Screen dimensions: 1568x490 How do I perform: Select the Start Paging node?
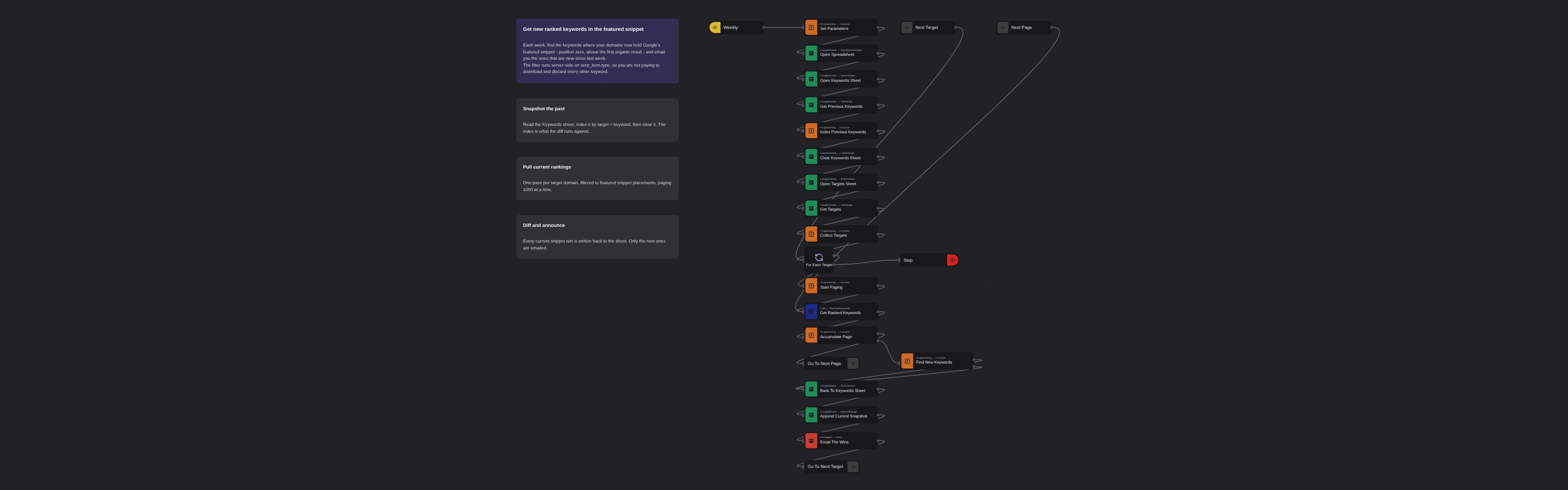click(x=841, y=286)
